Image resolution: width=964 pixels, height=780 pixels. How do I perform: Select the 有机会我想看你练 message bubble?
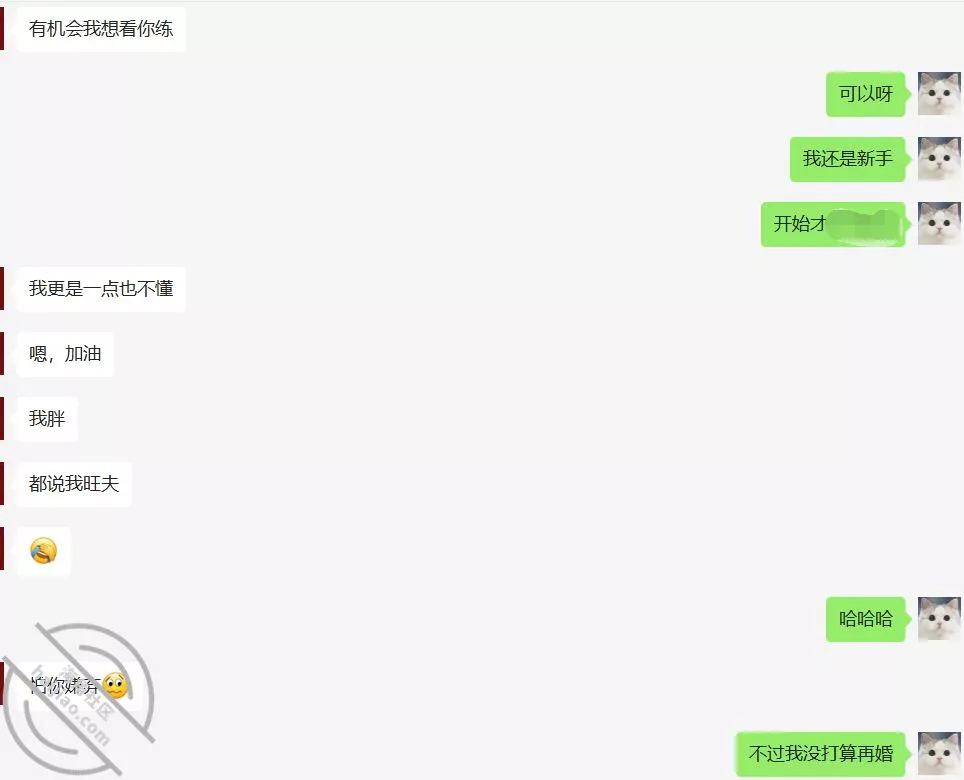point(101,29)
